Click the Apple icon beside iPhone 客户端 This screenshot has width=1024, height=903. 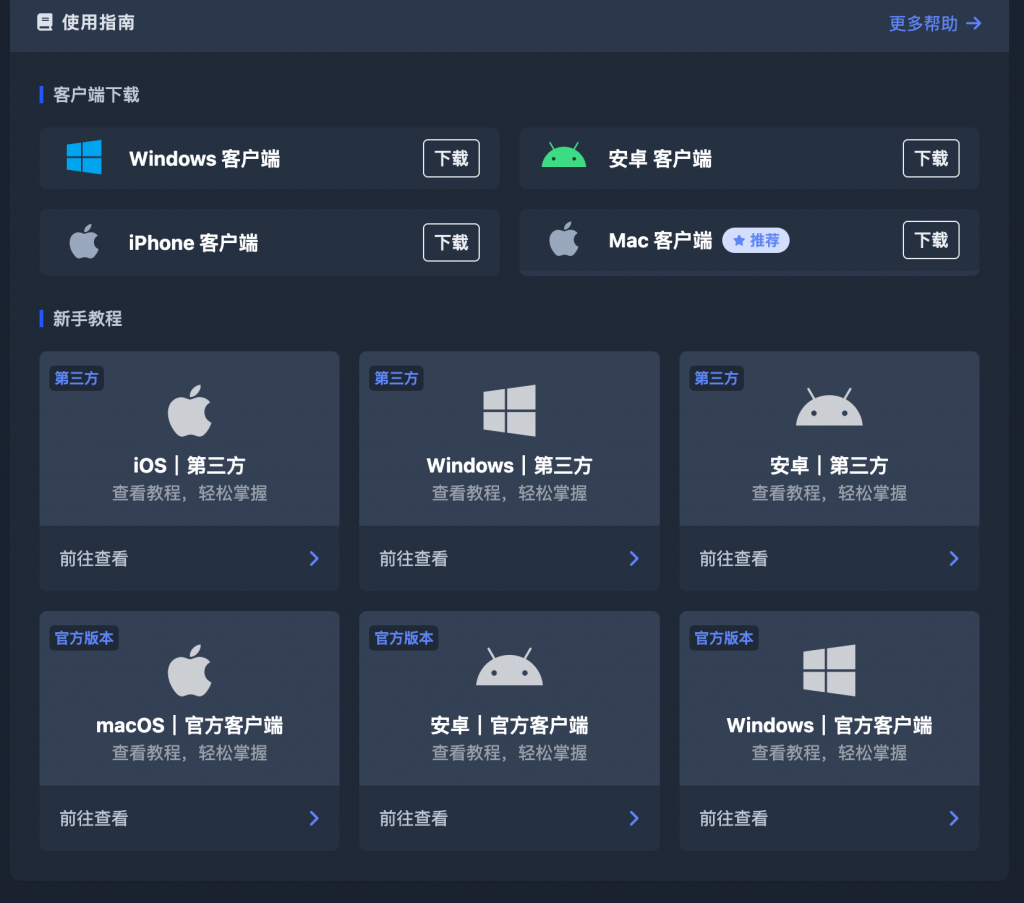(84, 242)
